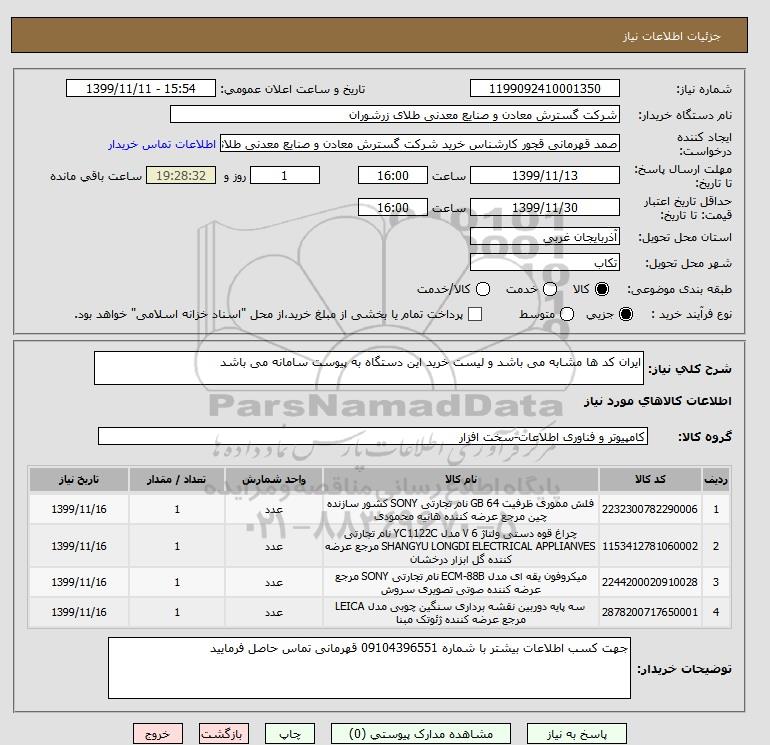Click the response deadline date 1399/11/13
This screenshot has width=770, height=745.
click(x=545, y=175)
